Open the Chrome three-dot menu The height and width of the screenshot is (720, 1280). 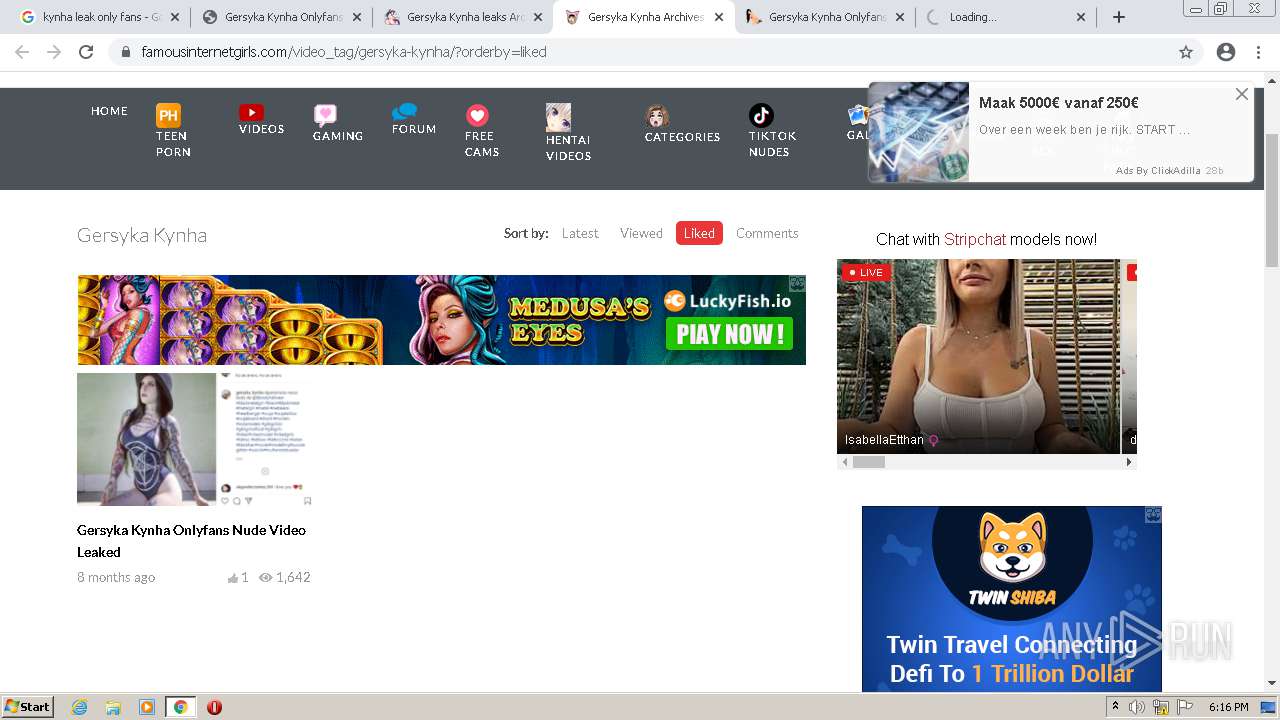pos(1260,52)
